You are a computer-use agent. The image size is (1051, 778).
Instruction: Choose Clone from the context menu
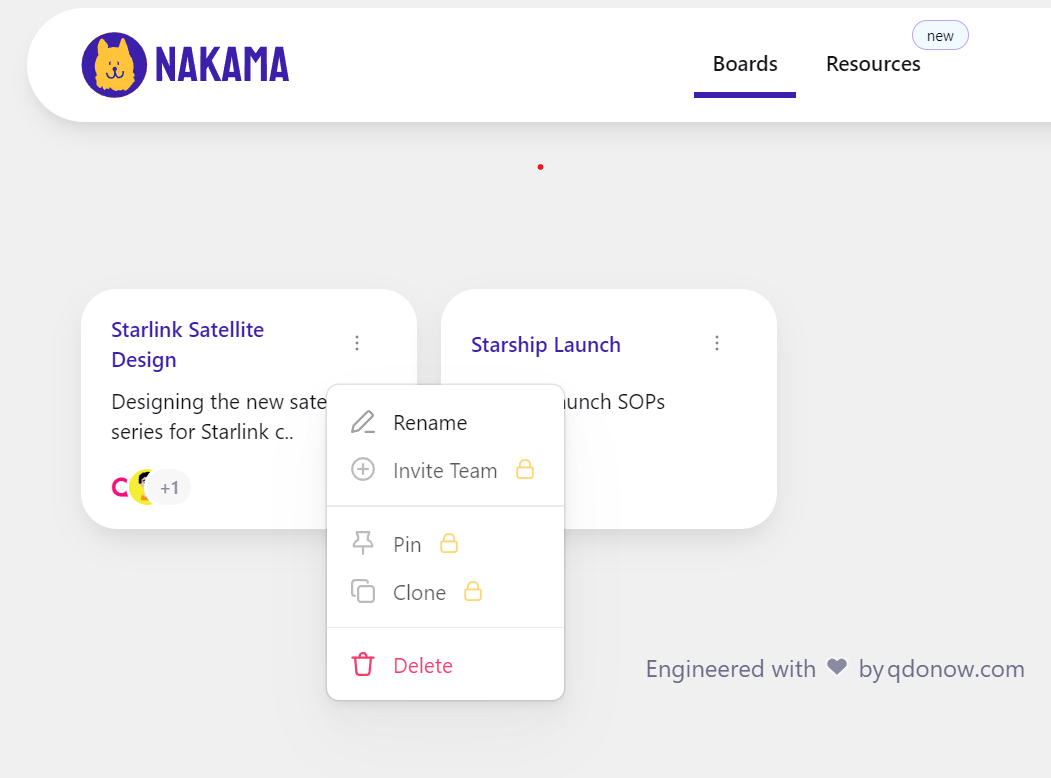[445, 592]
